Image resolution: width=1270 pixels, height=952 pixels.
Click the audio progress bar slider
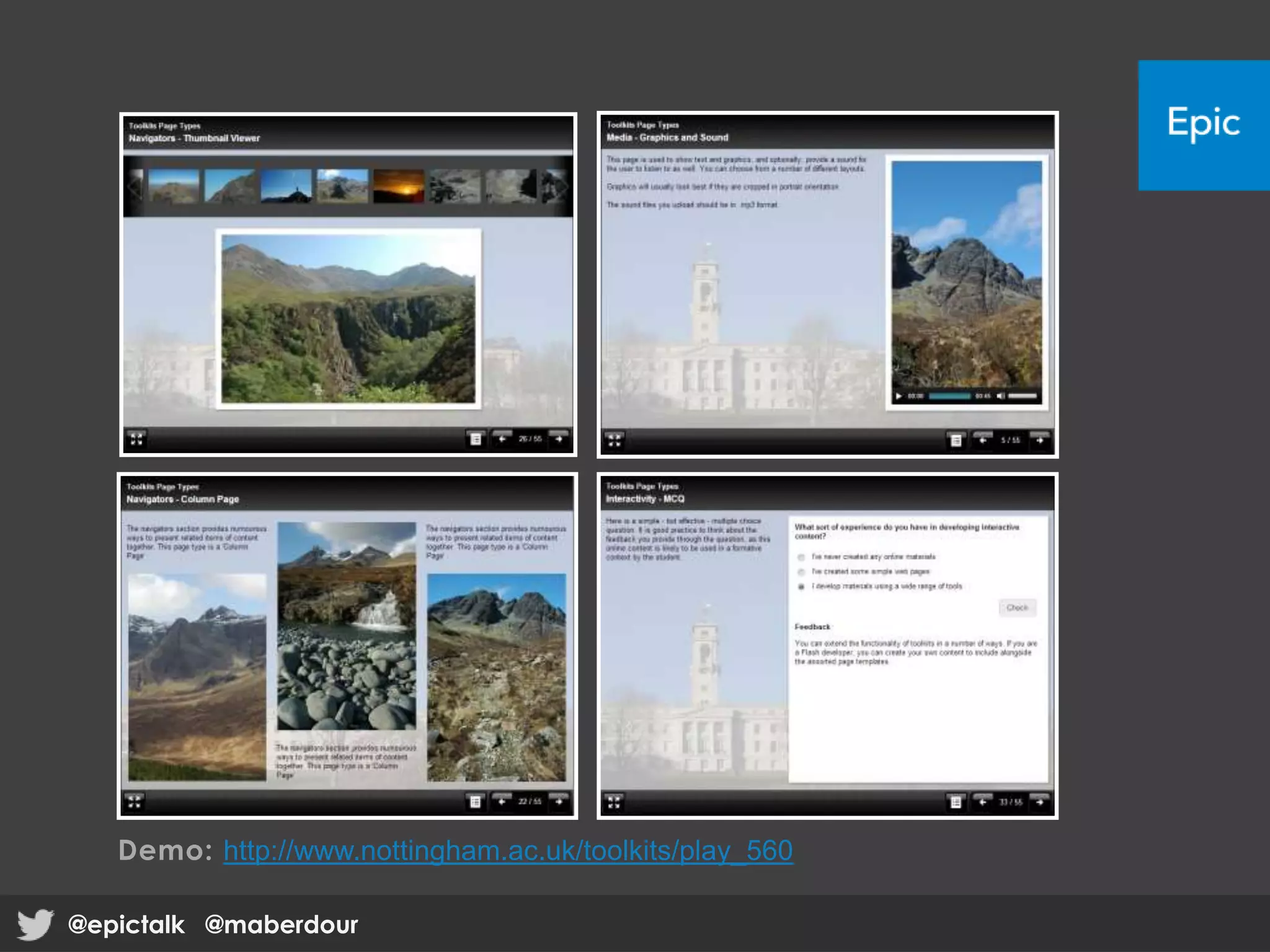click(949, 396)
